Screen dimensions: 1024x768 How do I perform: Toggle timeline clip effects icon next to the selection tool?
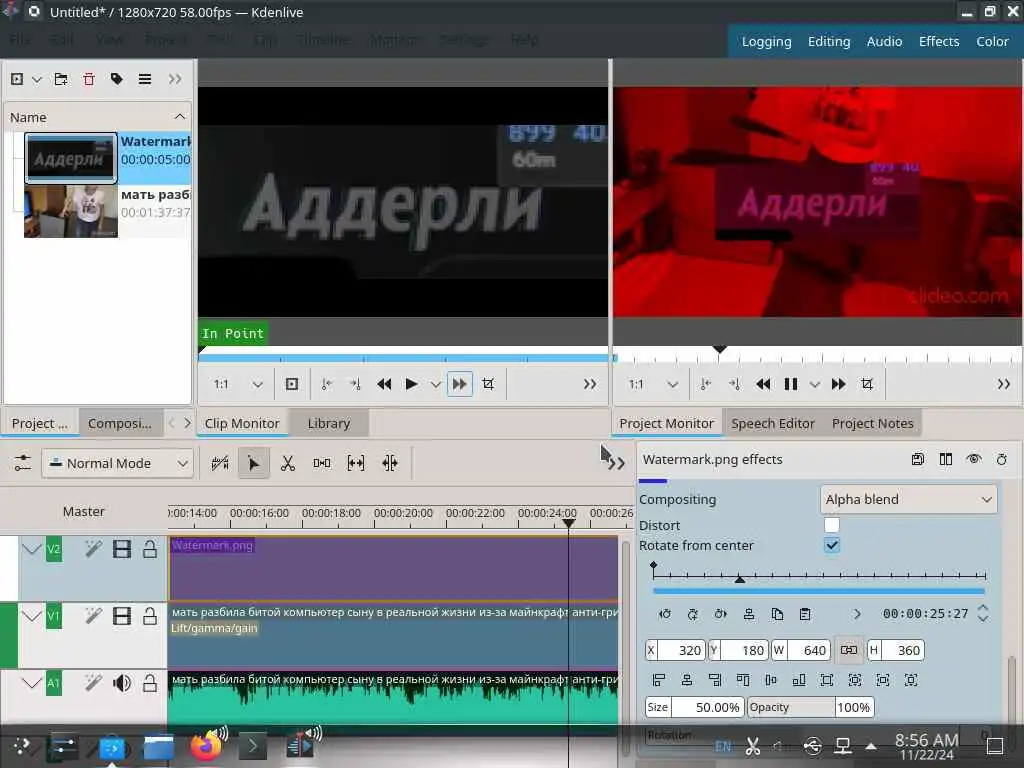pyautogui.click(x=220, y=463)
